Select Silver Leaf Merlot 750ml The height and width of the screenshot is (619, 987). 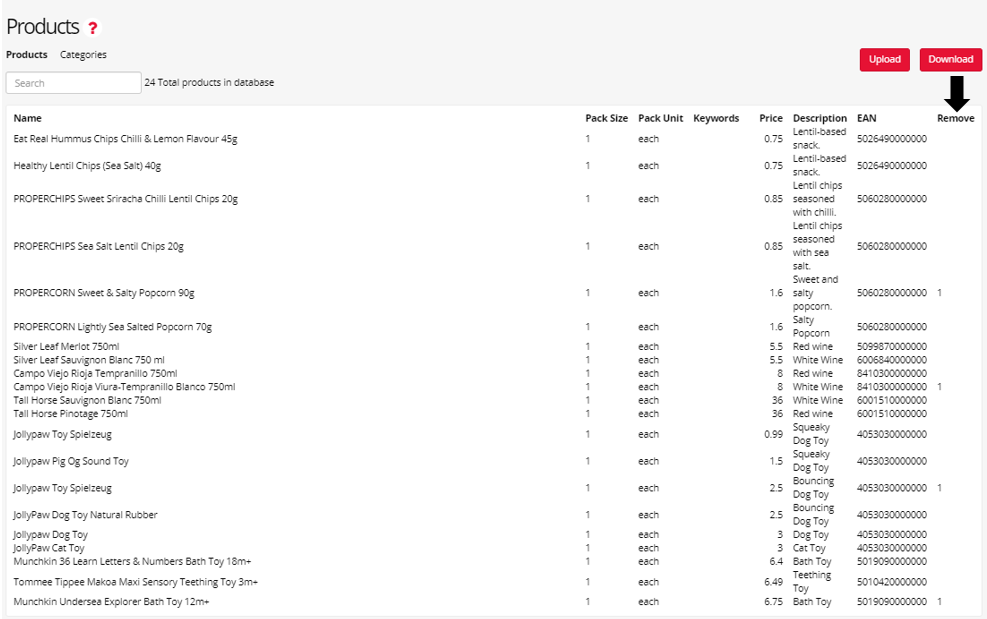point(66,346)
